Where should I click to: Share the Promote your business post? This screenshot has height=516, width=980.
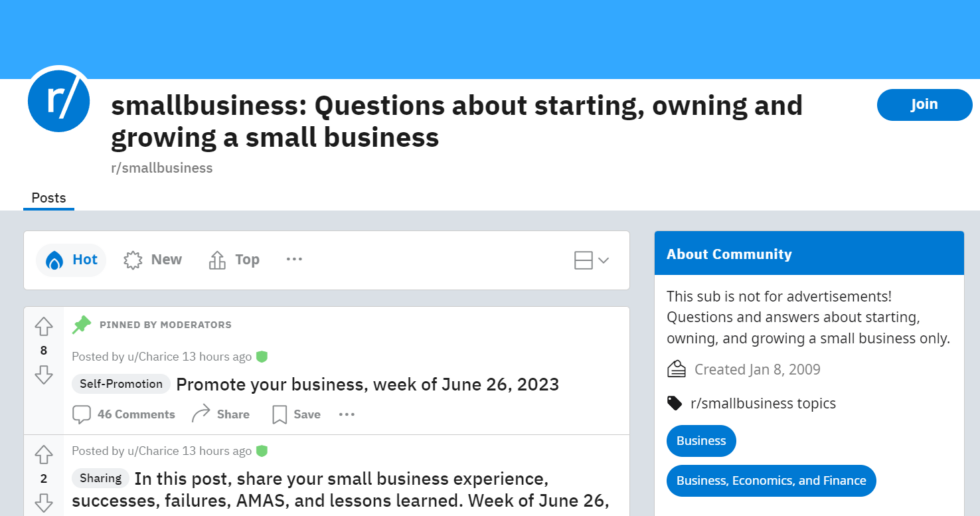[x=221, y=414]
